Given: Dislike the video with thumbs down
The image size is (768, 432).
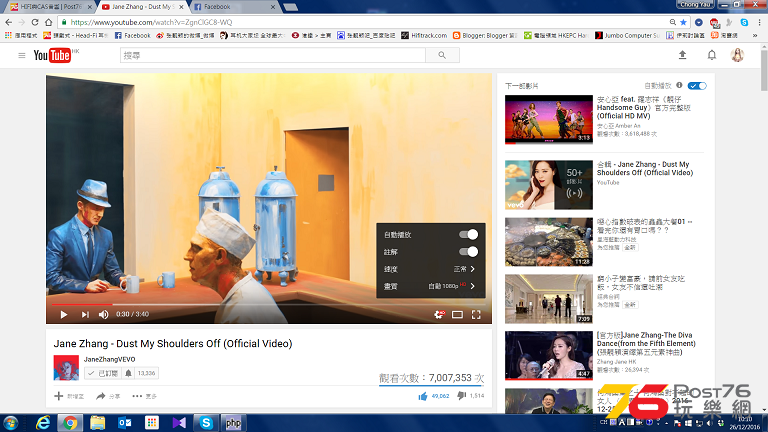Looking at the screenshot, I should pyautogui.click(x=461, y=395).
